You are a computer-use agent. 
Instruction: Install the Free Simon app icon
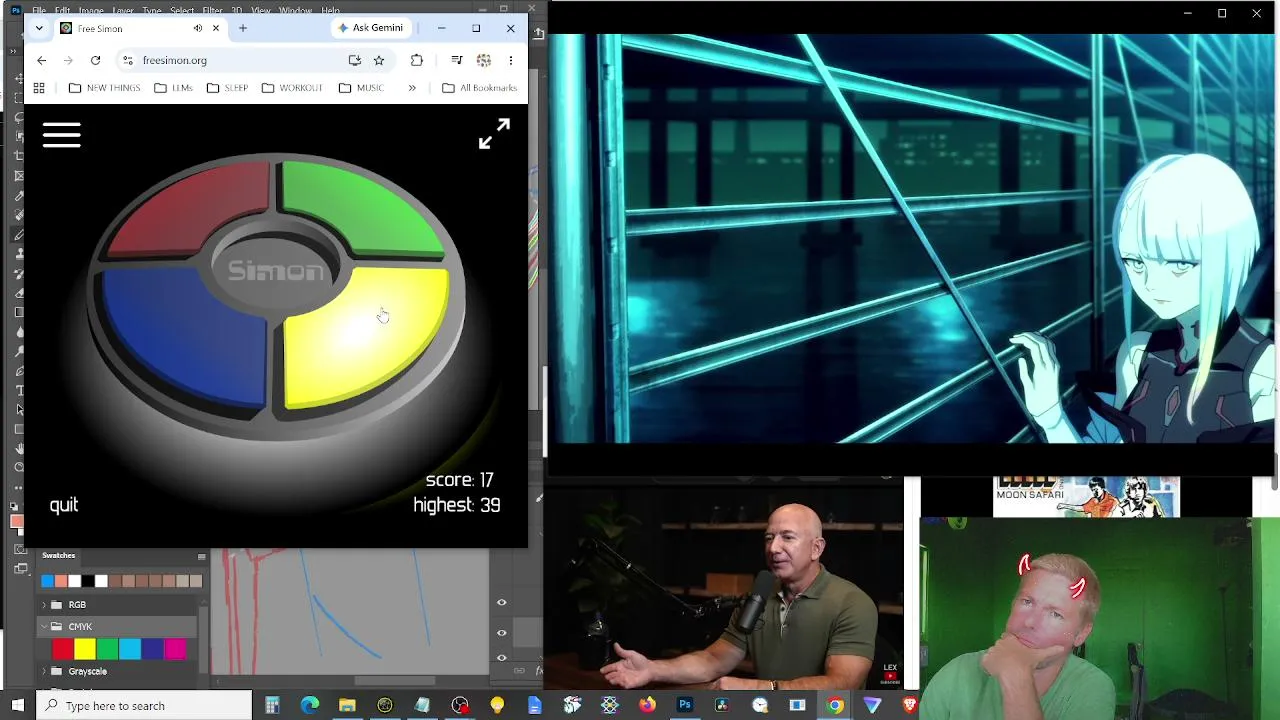point(354,60)
